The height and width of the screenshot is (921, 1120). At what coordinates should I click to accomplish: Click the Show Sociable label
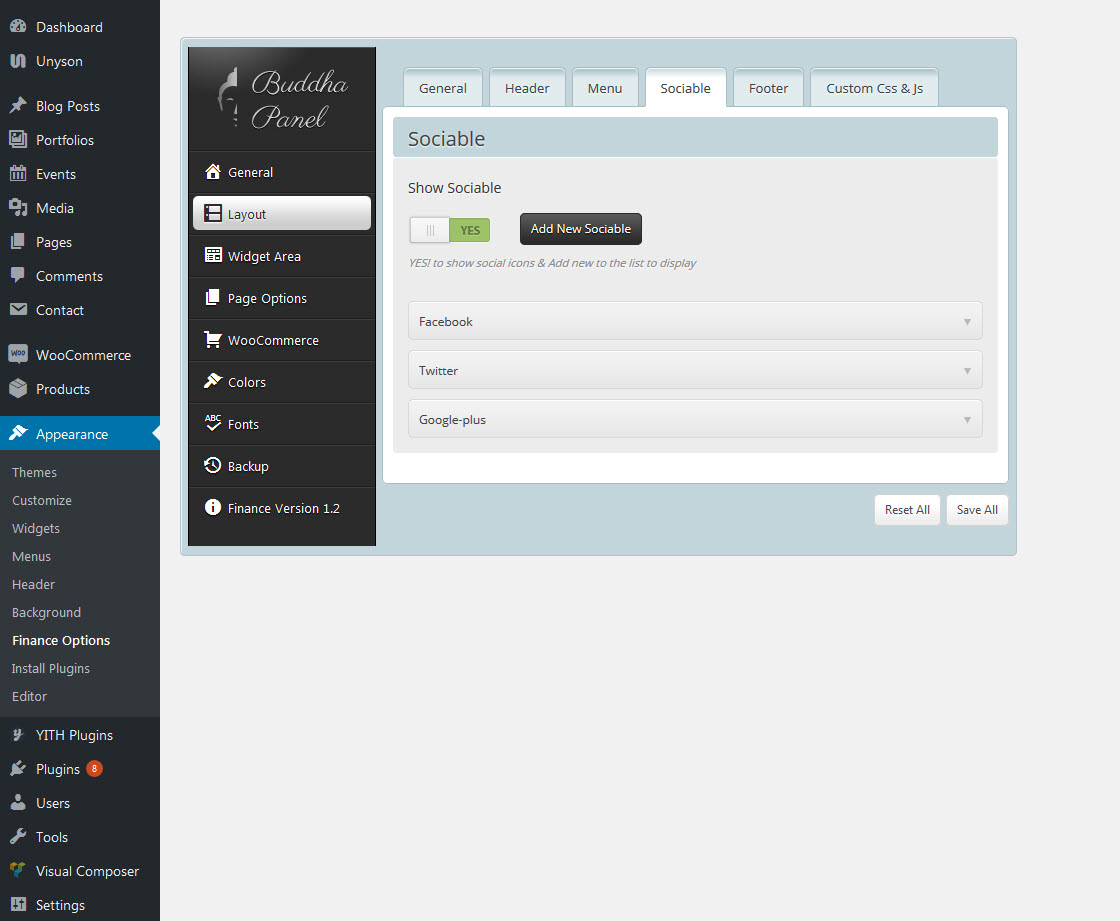point(454,188)
